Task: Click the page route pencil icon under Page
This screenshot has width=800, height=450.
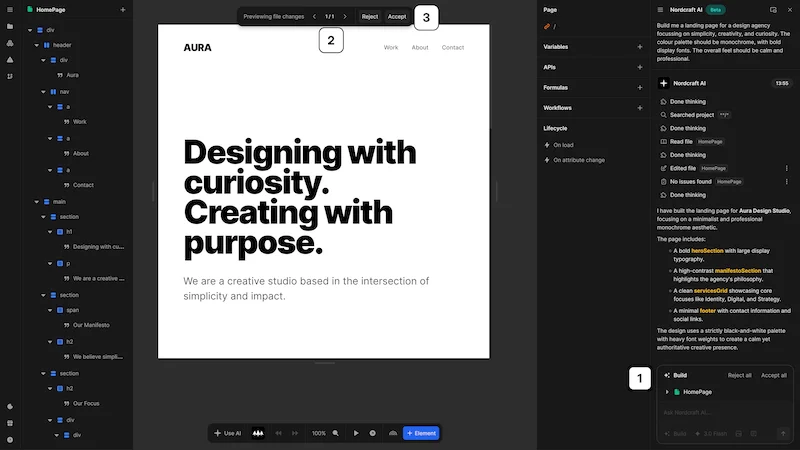Action: [x=547, y=27]
